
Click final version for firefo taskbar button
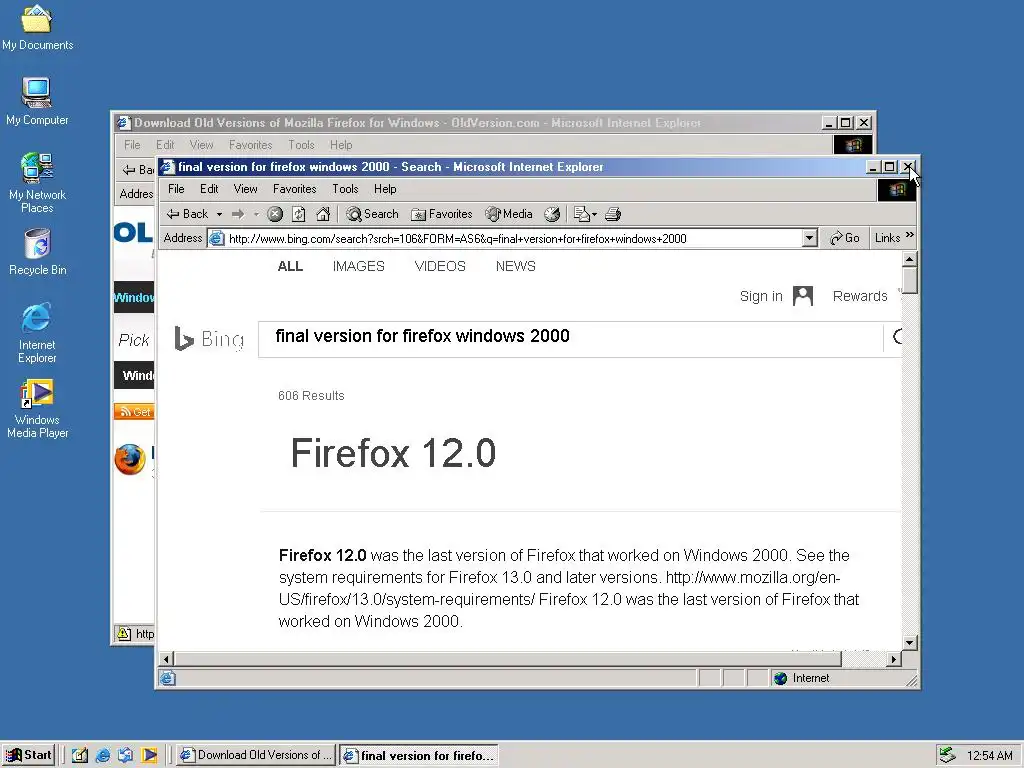(419, 755)
